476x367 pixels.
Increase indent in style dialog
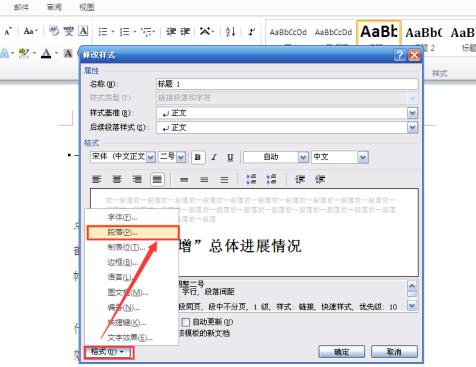pos(320,179)
